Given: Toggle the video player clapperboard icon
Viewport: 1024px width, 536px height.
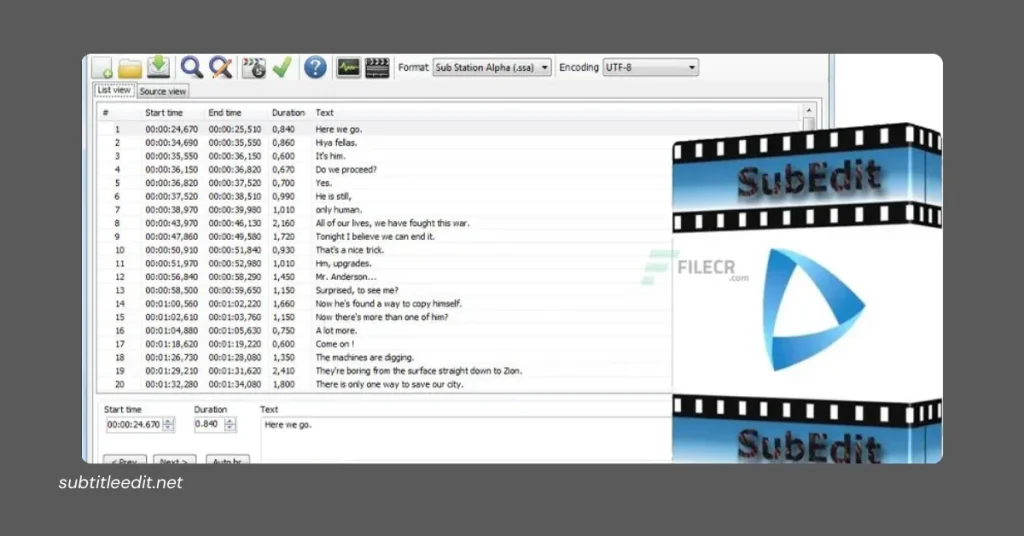Looking at the screenshot, I should tap(377, 67).
